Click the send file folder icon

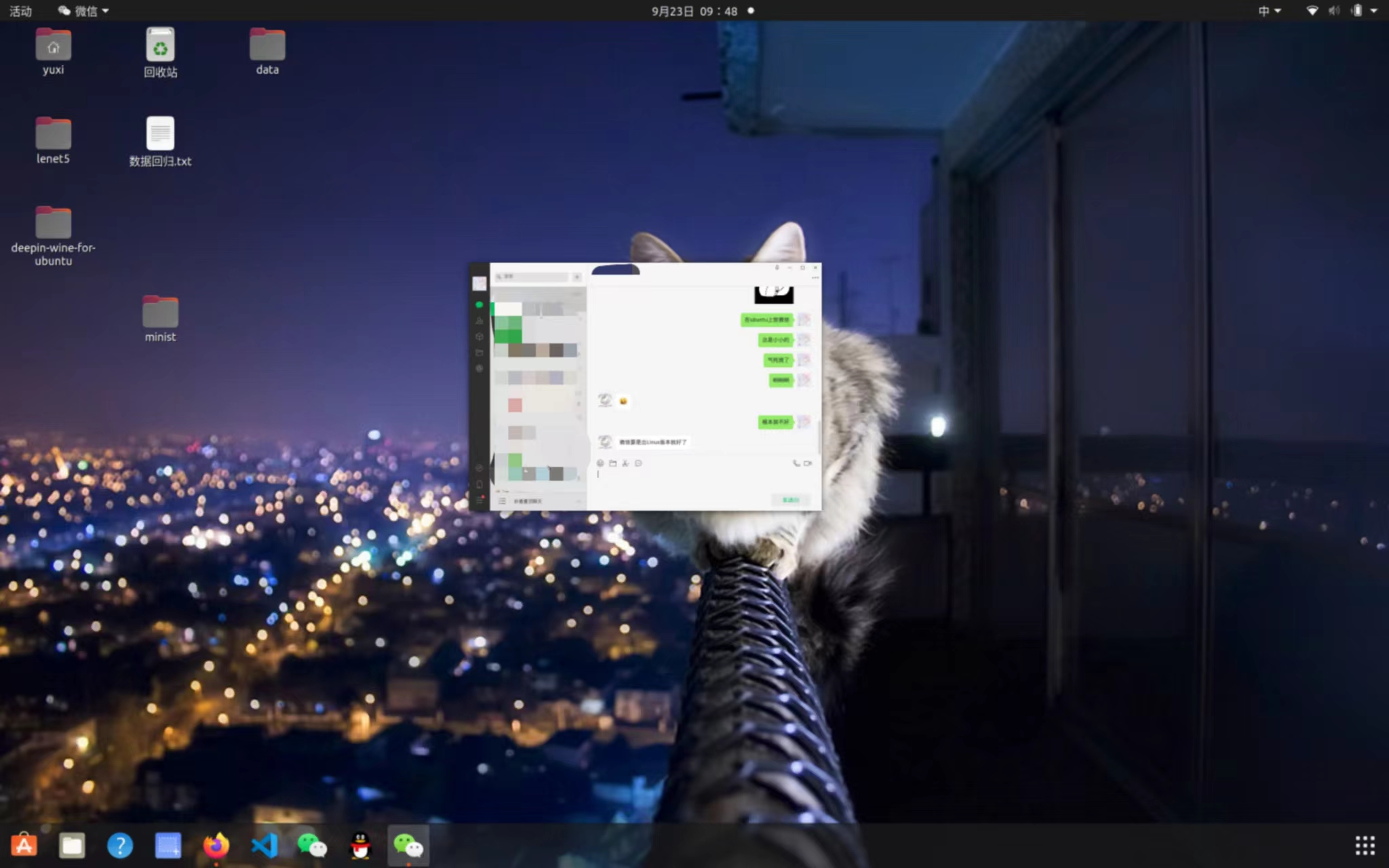tap(612, 463)
